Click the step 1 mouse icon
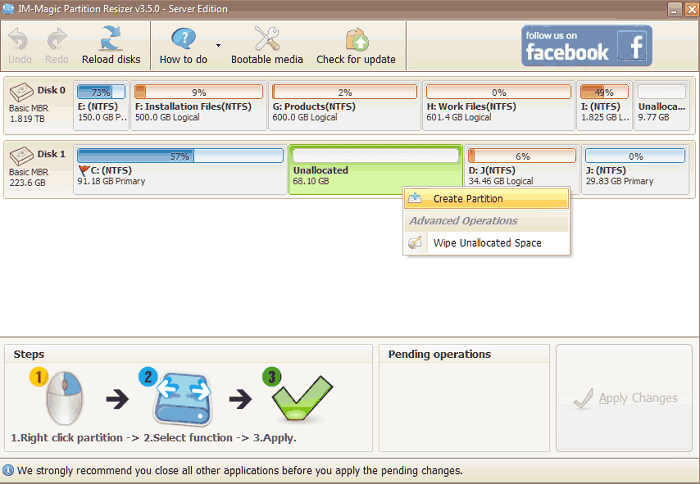The width and height of the screenshot is (700, 484). tap(65, 398)
